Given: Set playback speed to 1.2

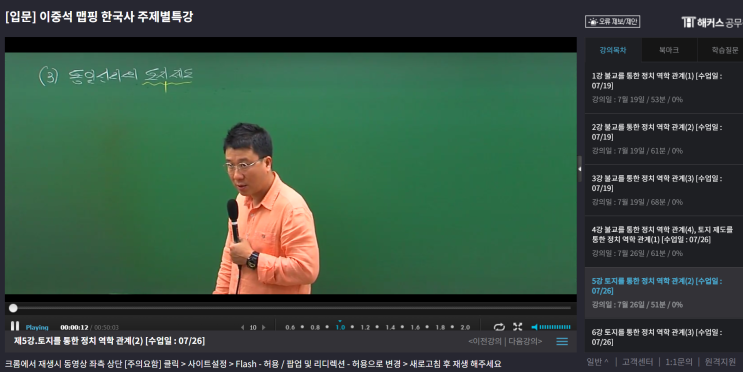Looking at the screenshot, I should [365, 327].
